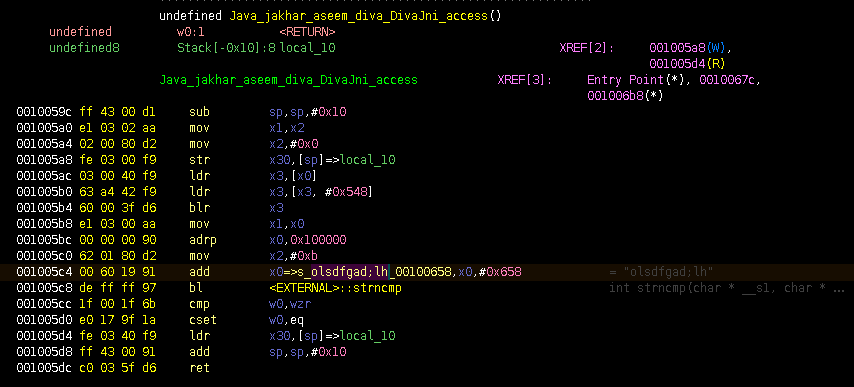Click address 001005b4
Screen dimensions: 854x387
tap(44, 208)
